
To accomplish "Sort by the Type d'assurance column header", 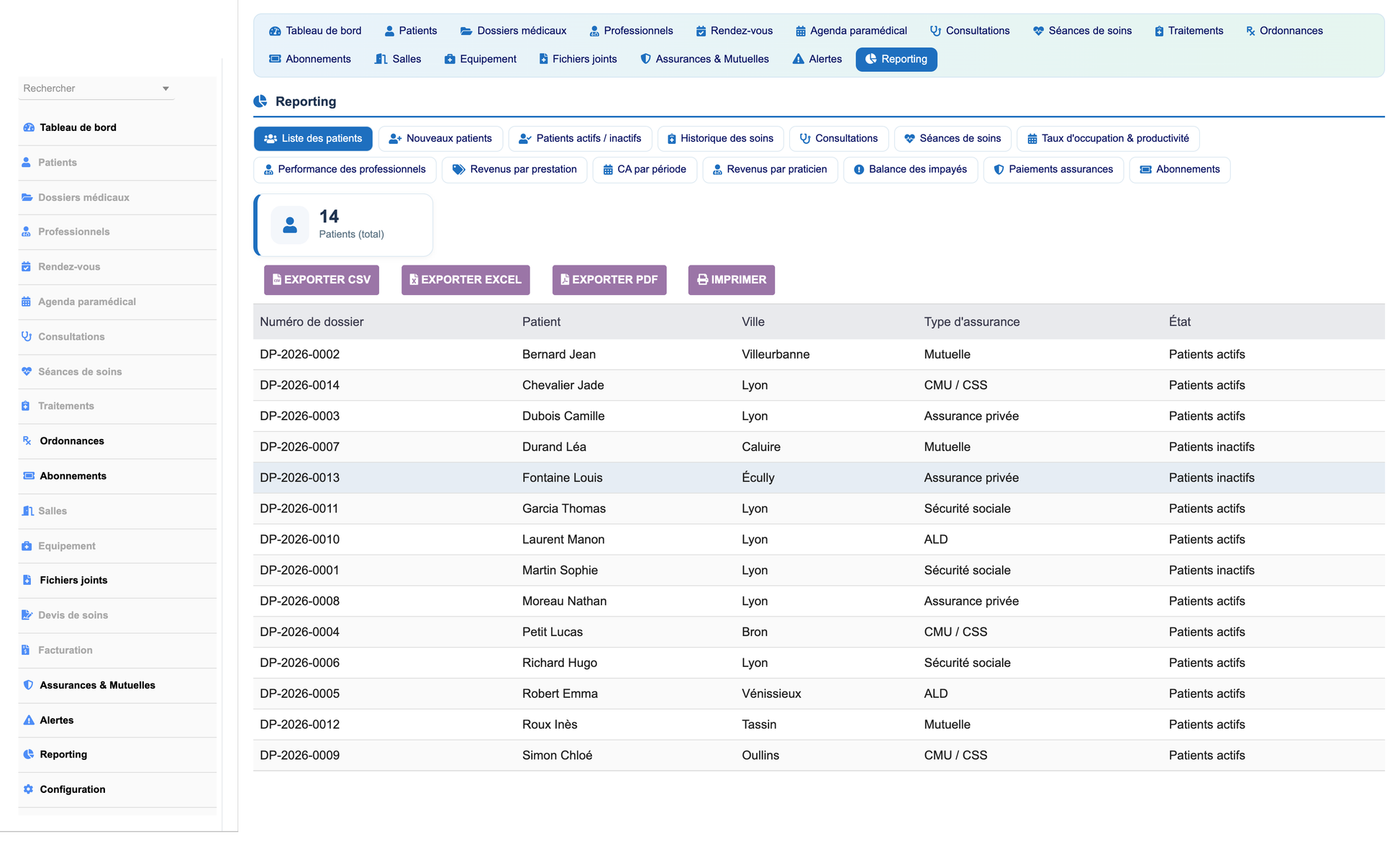I will coord(972,322).
